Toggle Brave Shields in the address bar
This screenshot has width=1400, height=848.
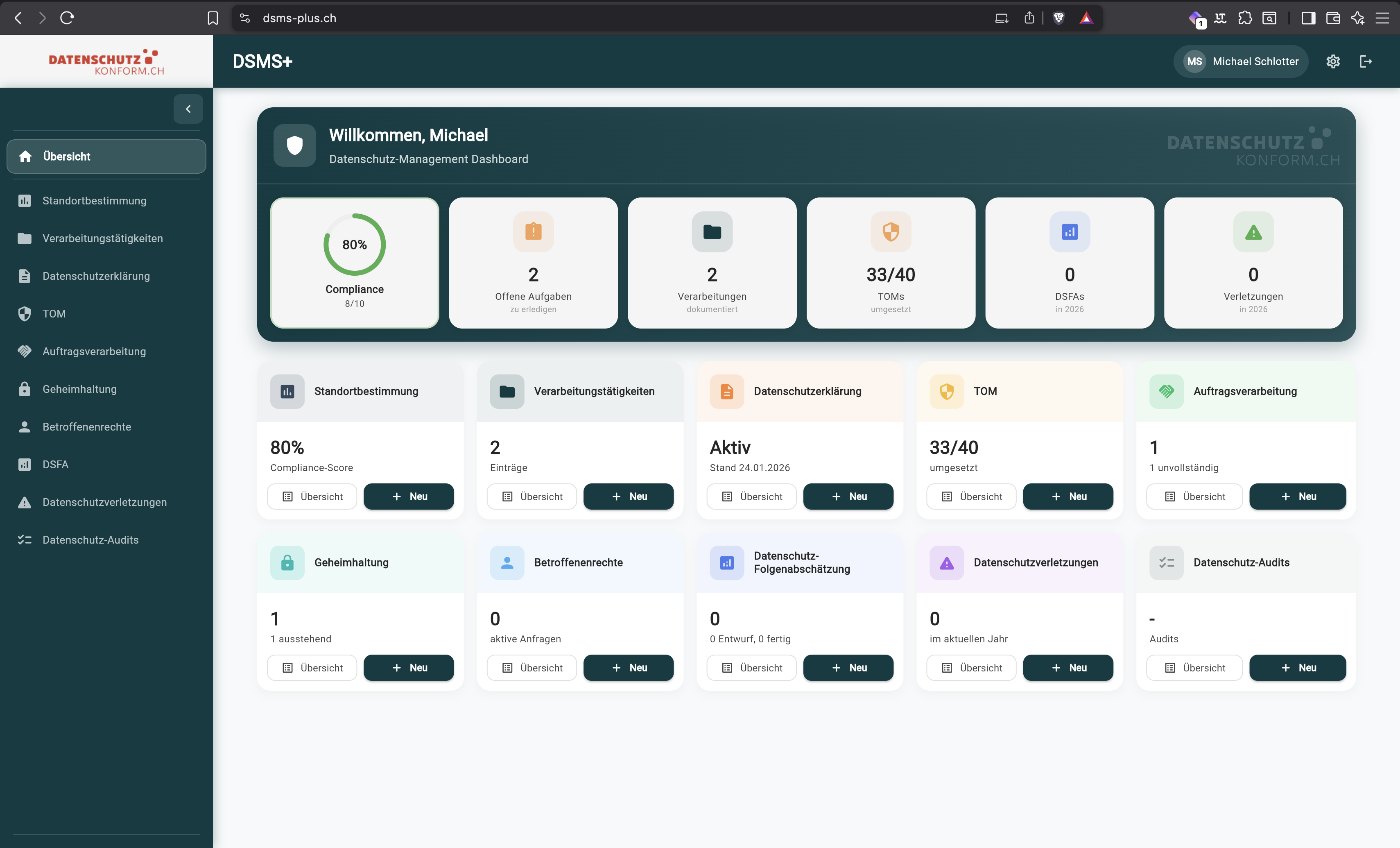(1058, 18)
